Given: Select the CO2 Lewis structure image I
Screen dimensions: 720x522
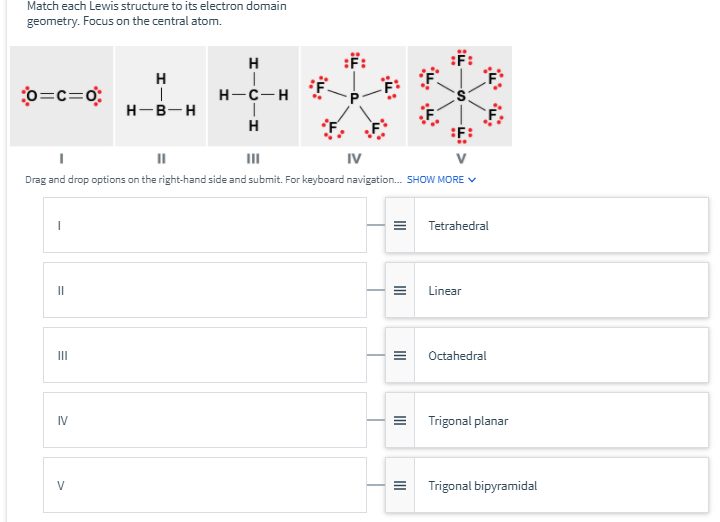Looking at the screenshot, I should click(62, 96).
